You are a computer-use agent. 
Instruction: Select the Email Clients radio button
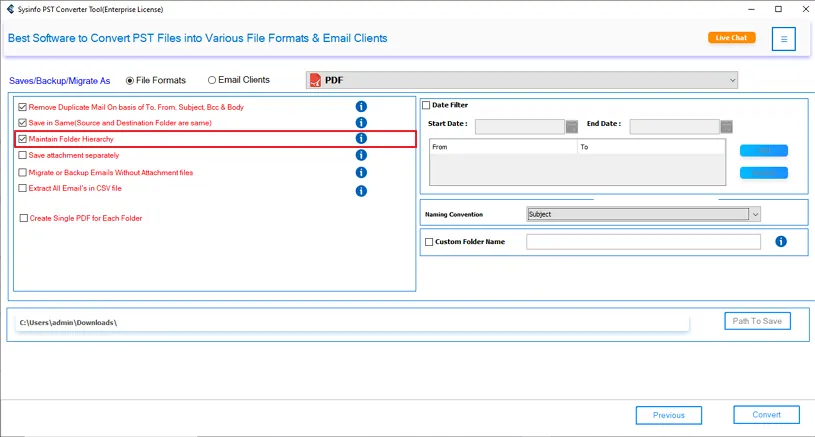[212, 80]
